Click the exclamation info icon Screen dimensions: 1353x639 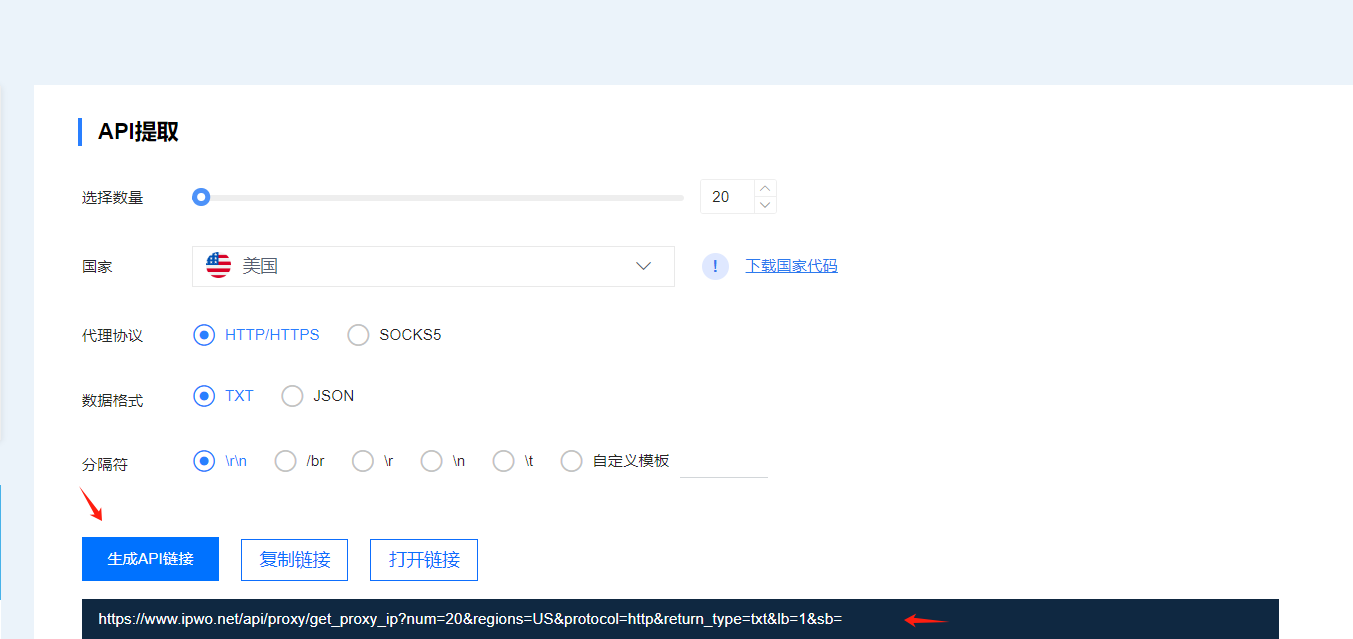(715, 266)
